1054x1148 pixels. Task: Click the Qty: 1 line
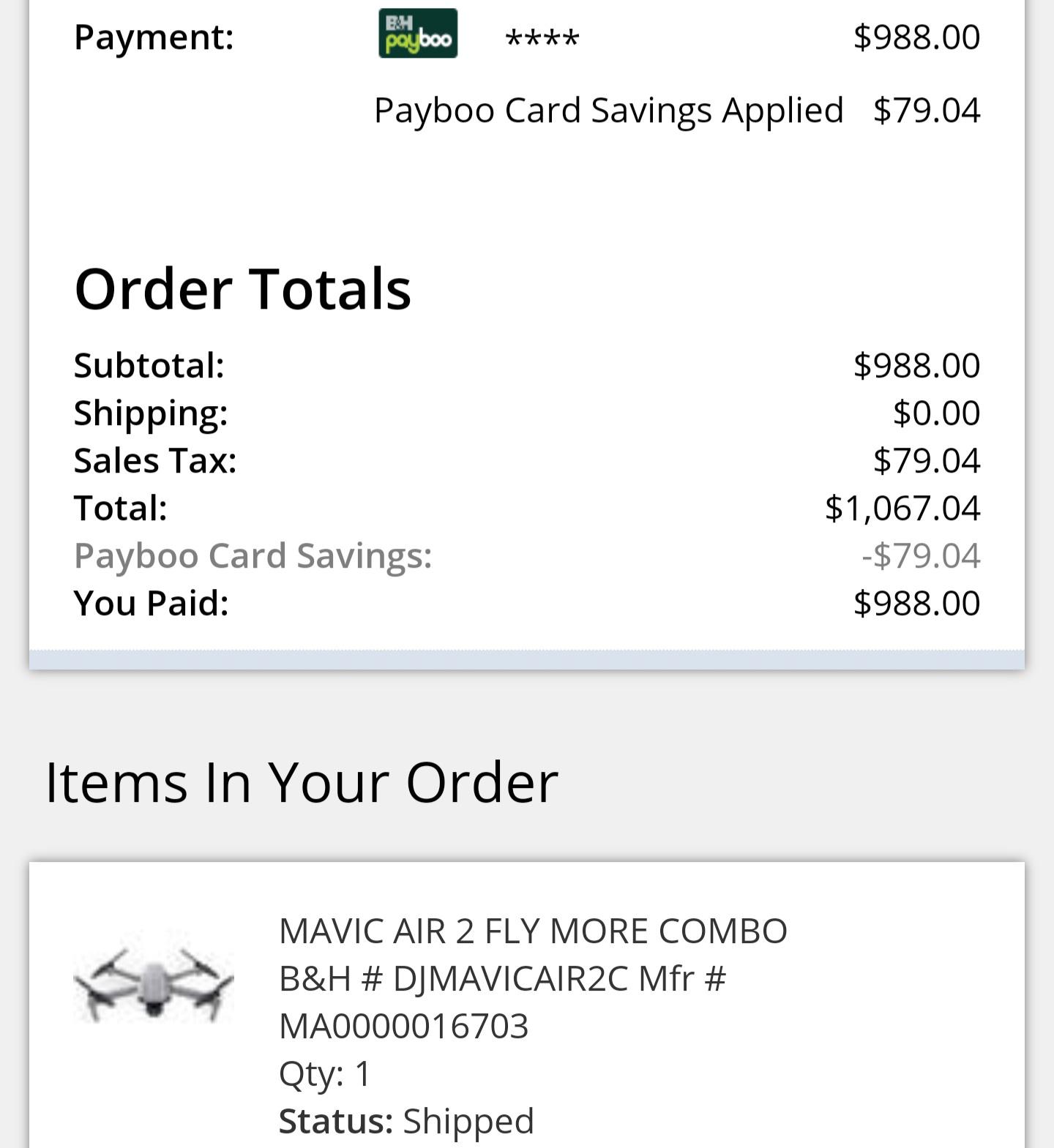click(325, 1074)
